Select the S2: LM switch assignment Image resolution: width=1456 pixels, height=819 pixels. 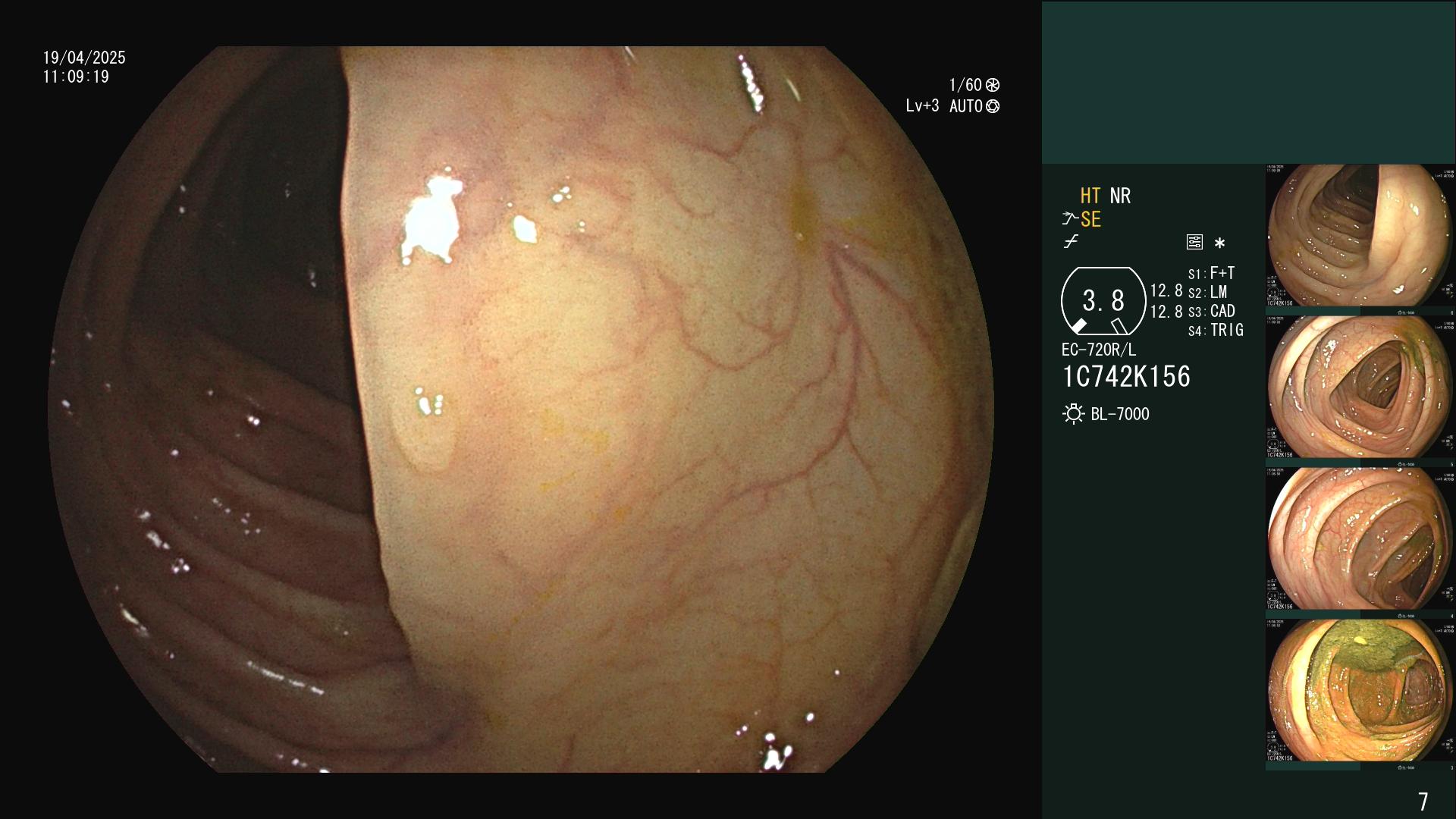(1207, 292)
